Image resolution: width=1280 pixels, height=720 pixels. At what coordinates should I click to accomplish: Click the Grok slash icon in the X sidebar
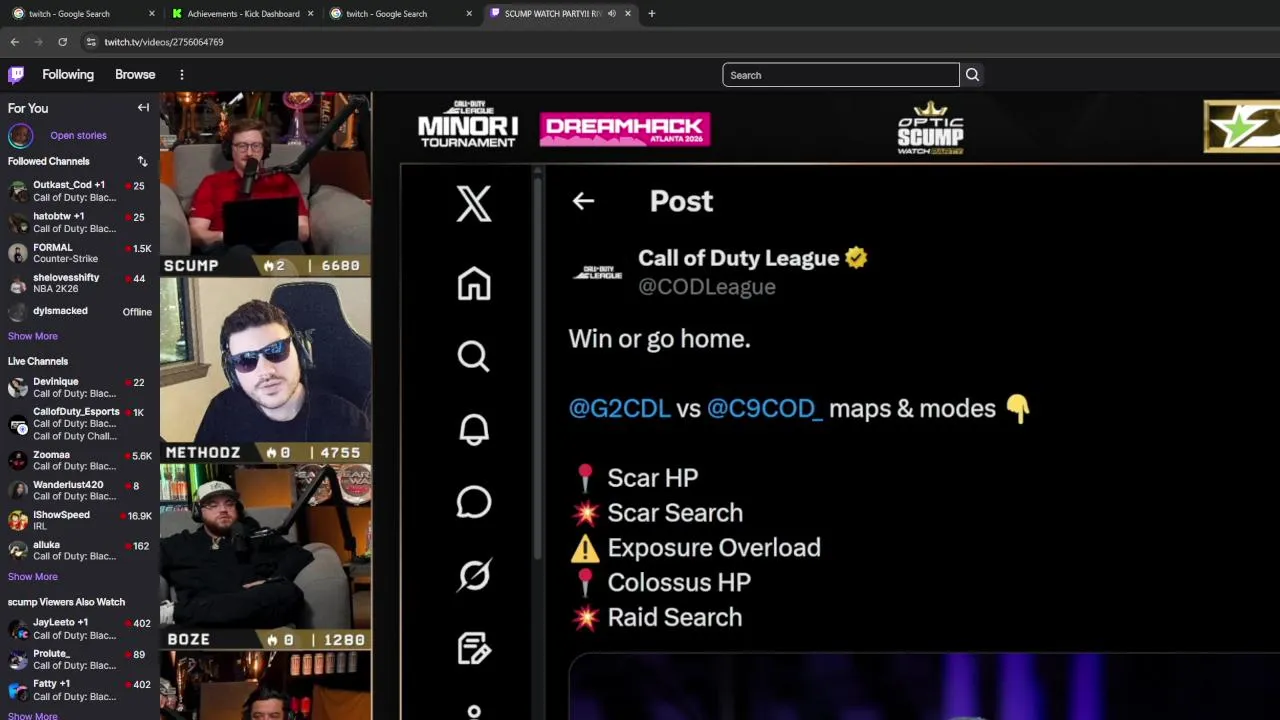[x=474, y=575]
